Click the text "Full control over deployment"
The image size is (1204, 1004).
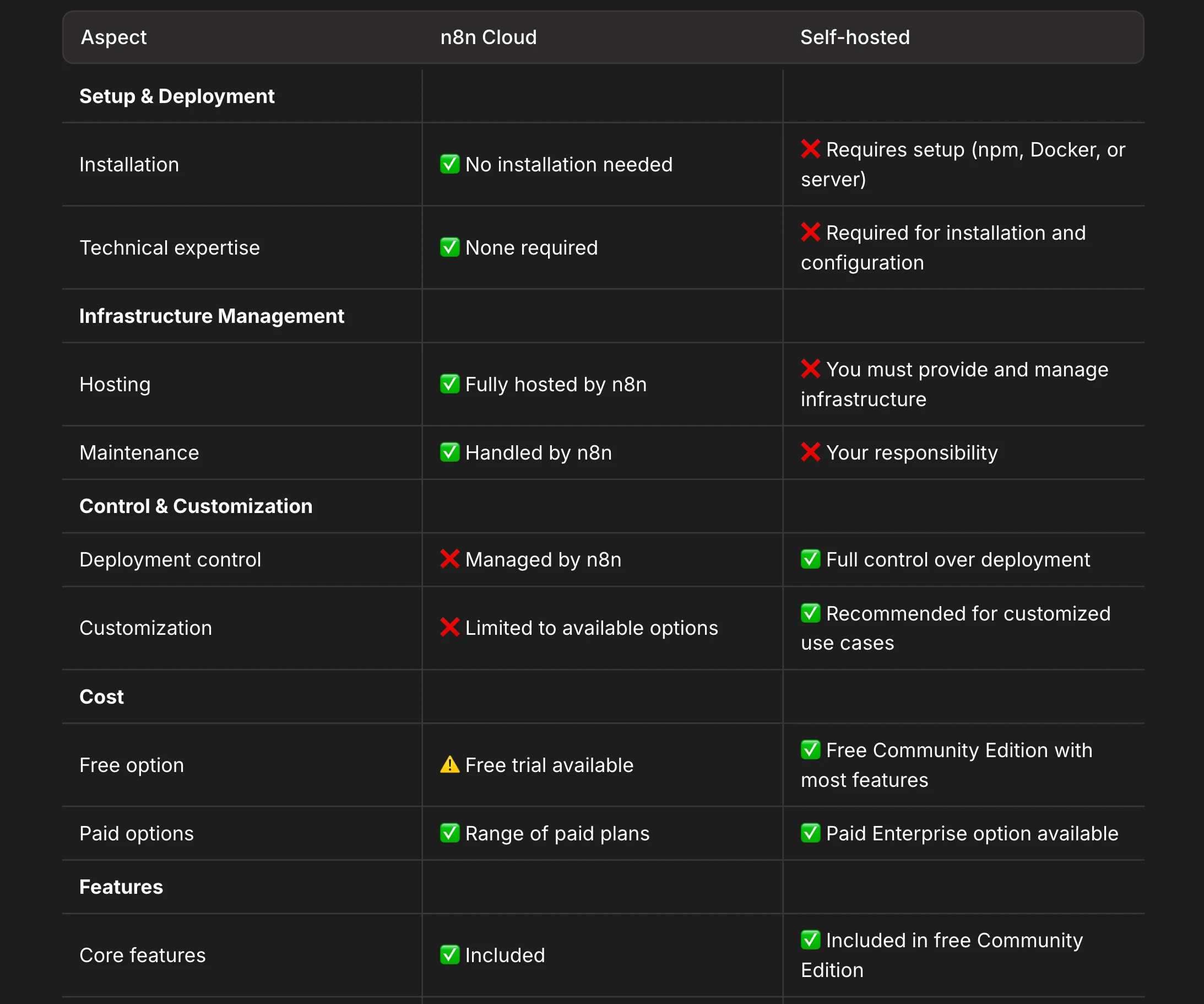click(x=958, y=559)
